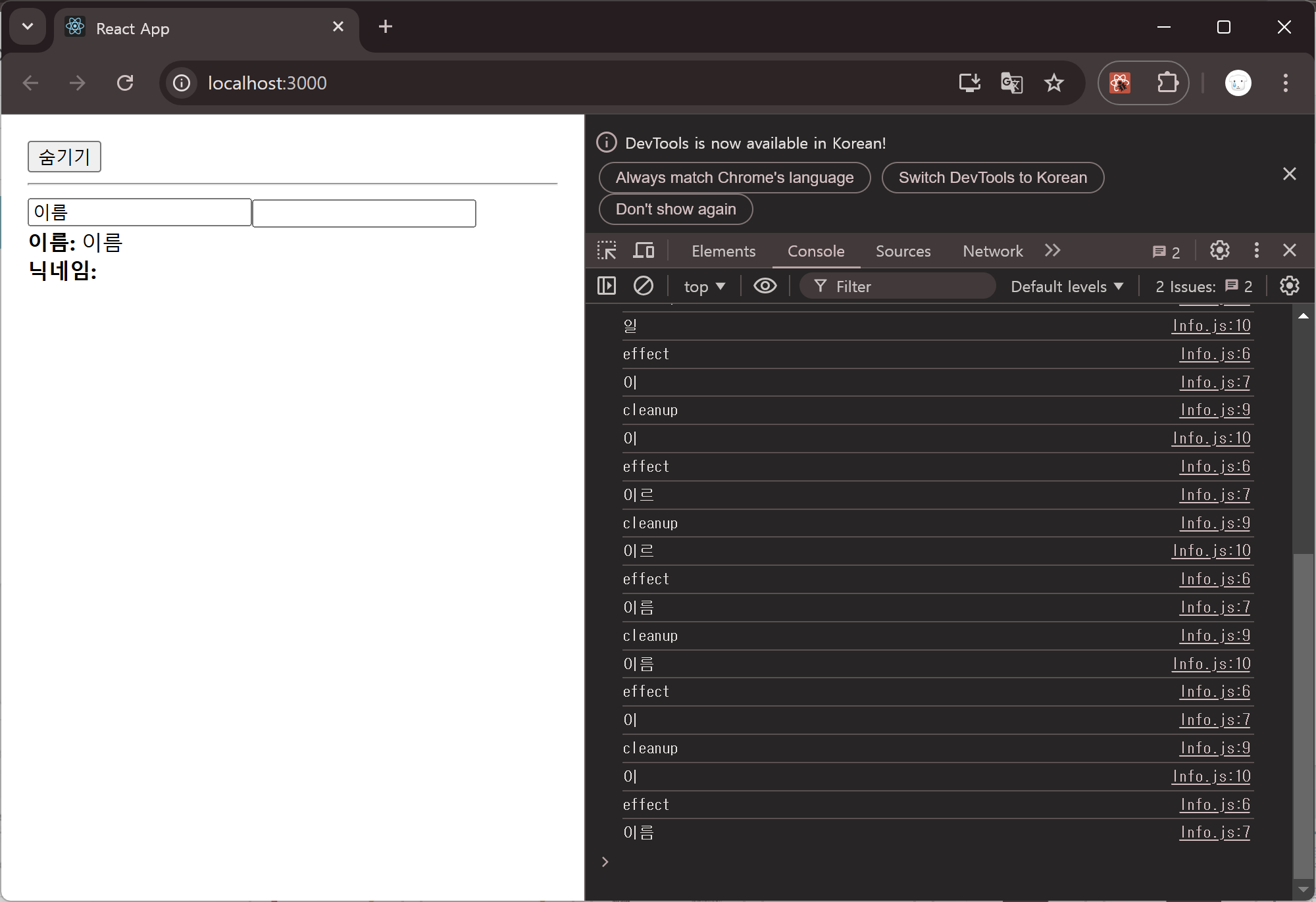Click the Google Translate icon in address bar
The image size is (1316, 902).
(1011, 83)
